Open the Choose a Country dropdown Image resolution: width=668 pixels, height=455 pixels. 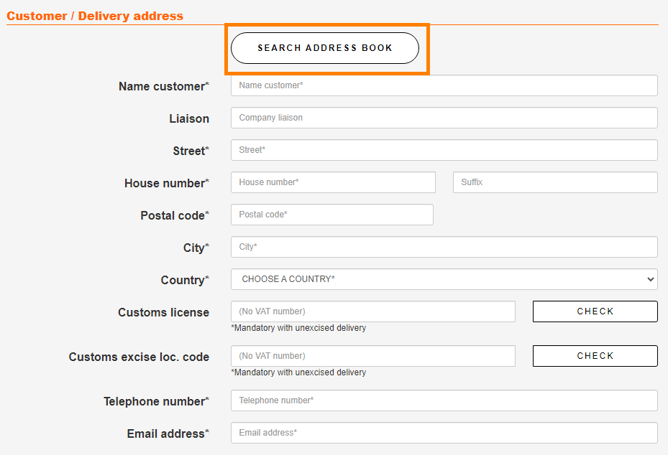444,279
